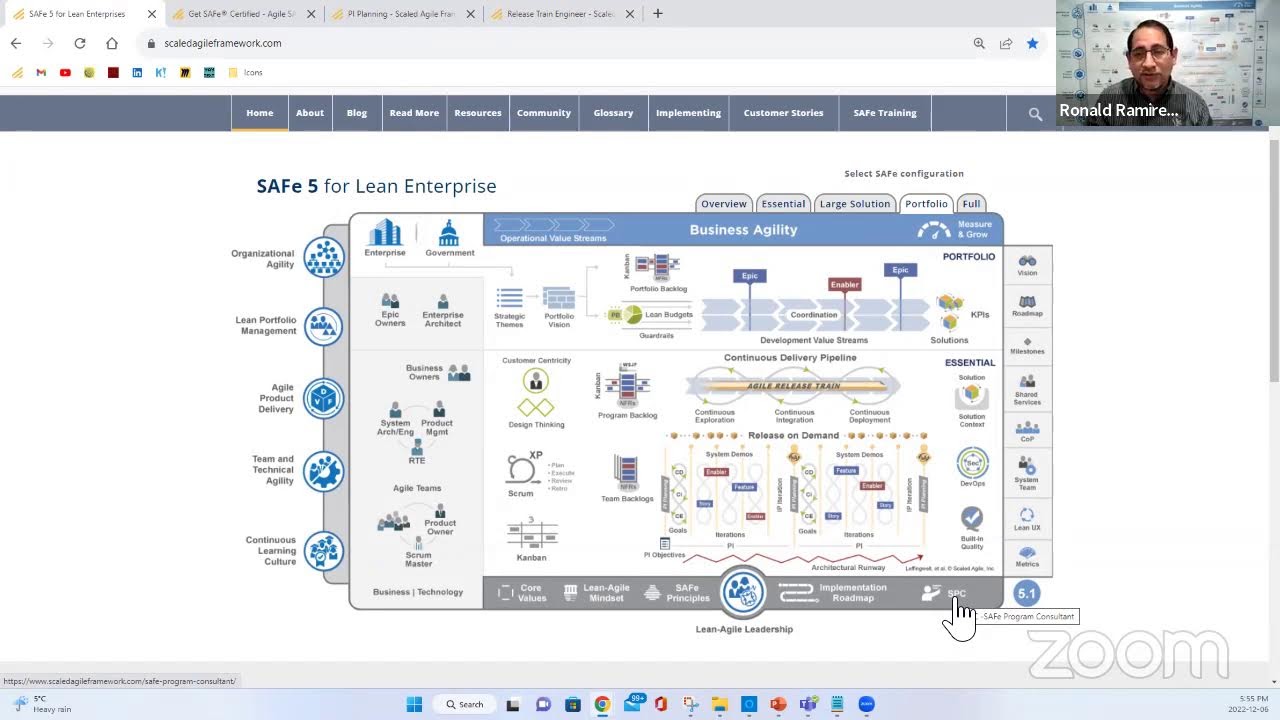Select the Overview configuration tab

pos(723,203)
